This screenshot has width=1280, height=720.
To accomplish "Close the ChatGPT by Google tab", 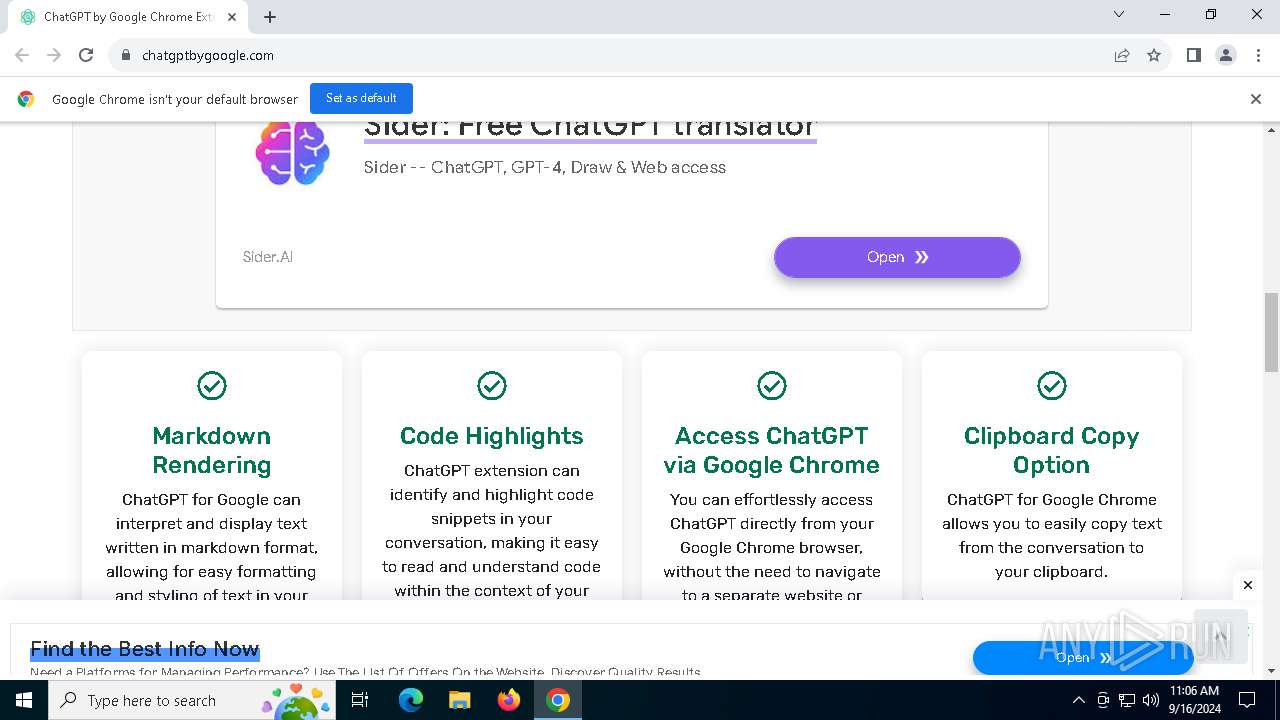I will point(233,17).
